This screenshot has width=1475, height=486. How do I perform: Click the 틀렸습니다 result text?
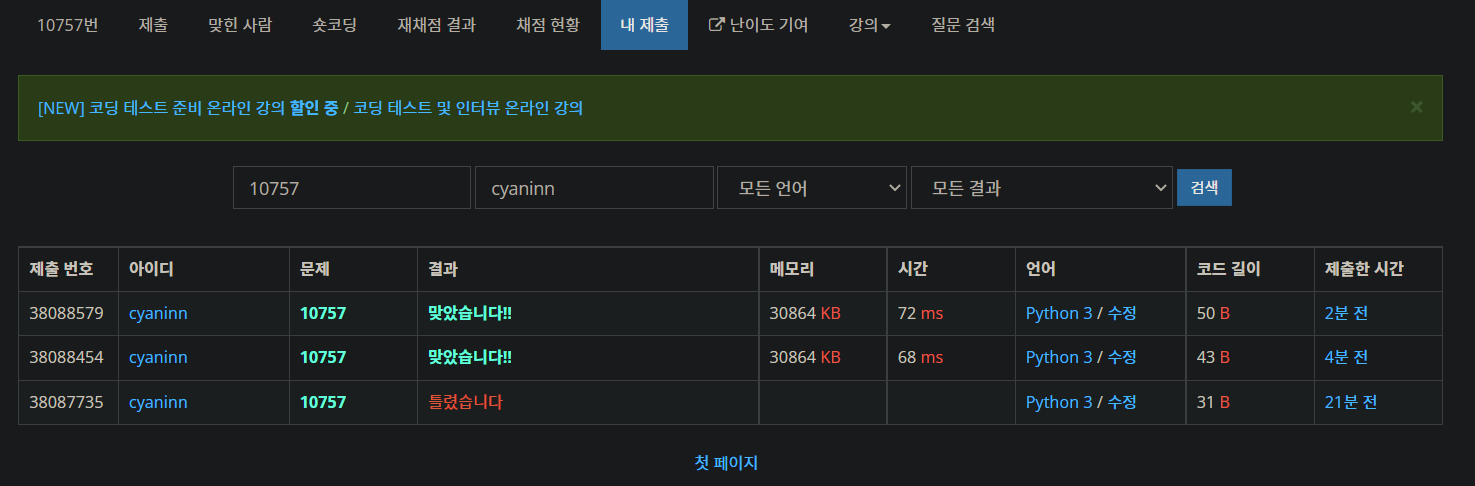465,402
